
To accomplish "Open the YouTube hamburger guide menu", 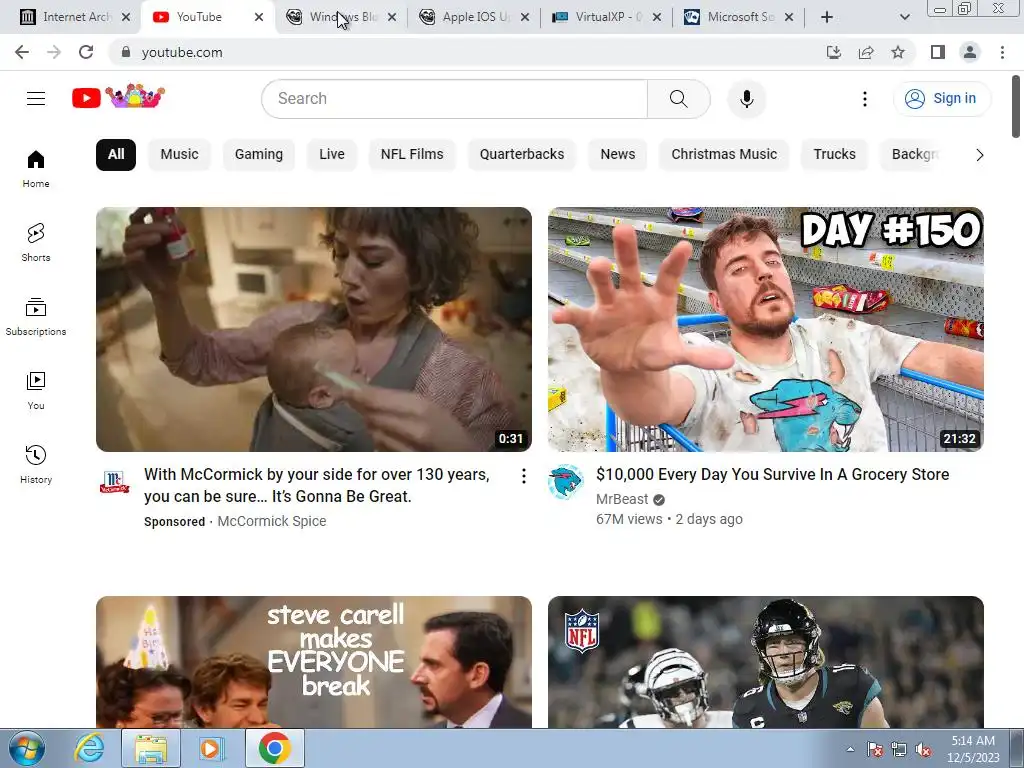I will 36,99.
